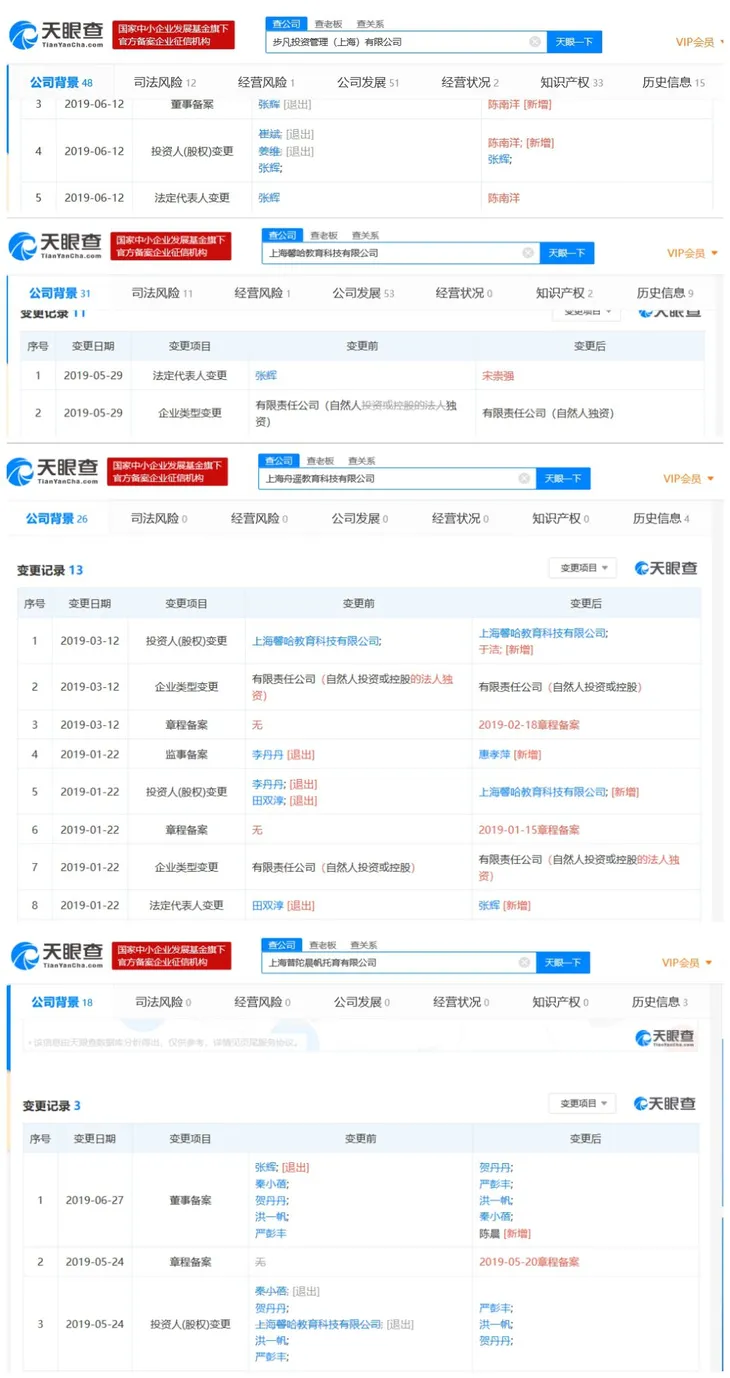Open 上海馨哈教育科技有限公司 marked 退出 on 2019-05-24
Screen dimensions: 730x1378
tap(319, 1324)
